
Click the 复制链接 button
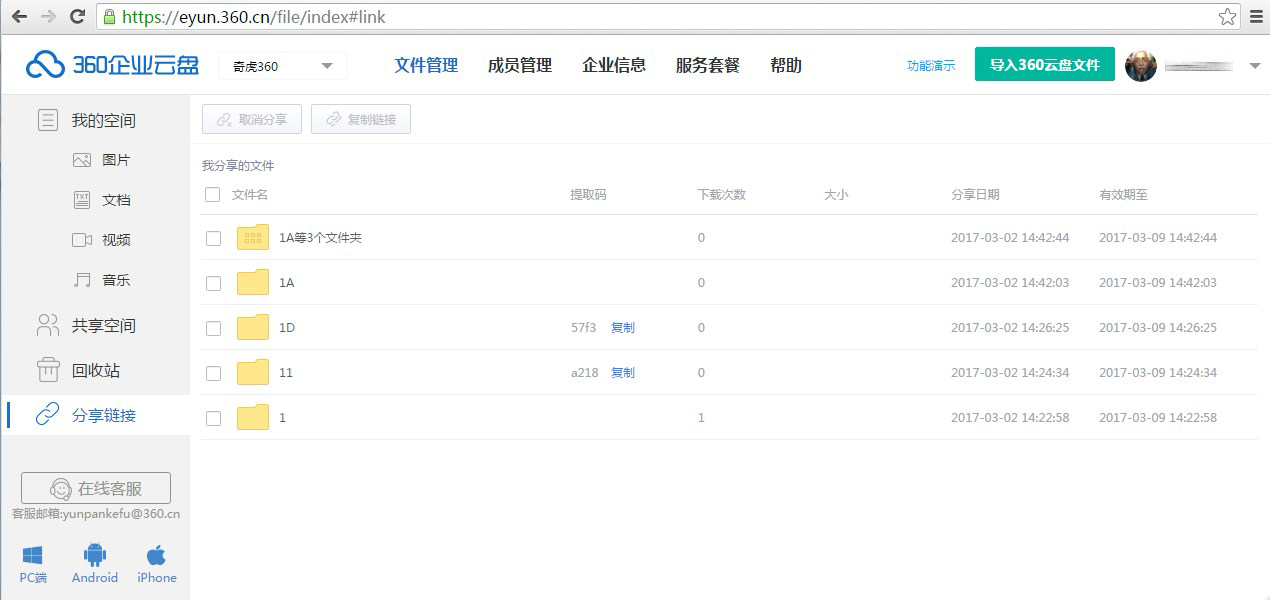click(361, 119)
